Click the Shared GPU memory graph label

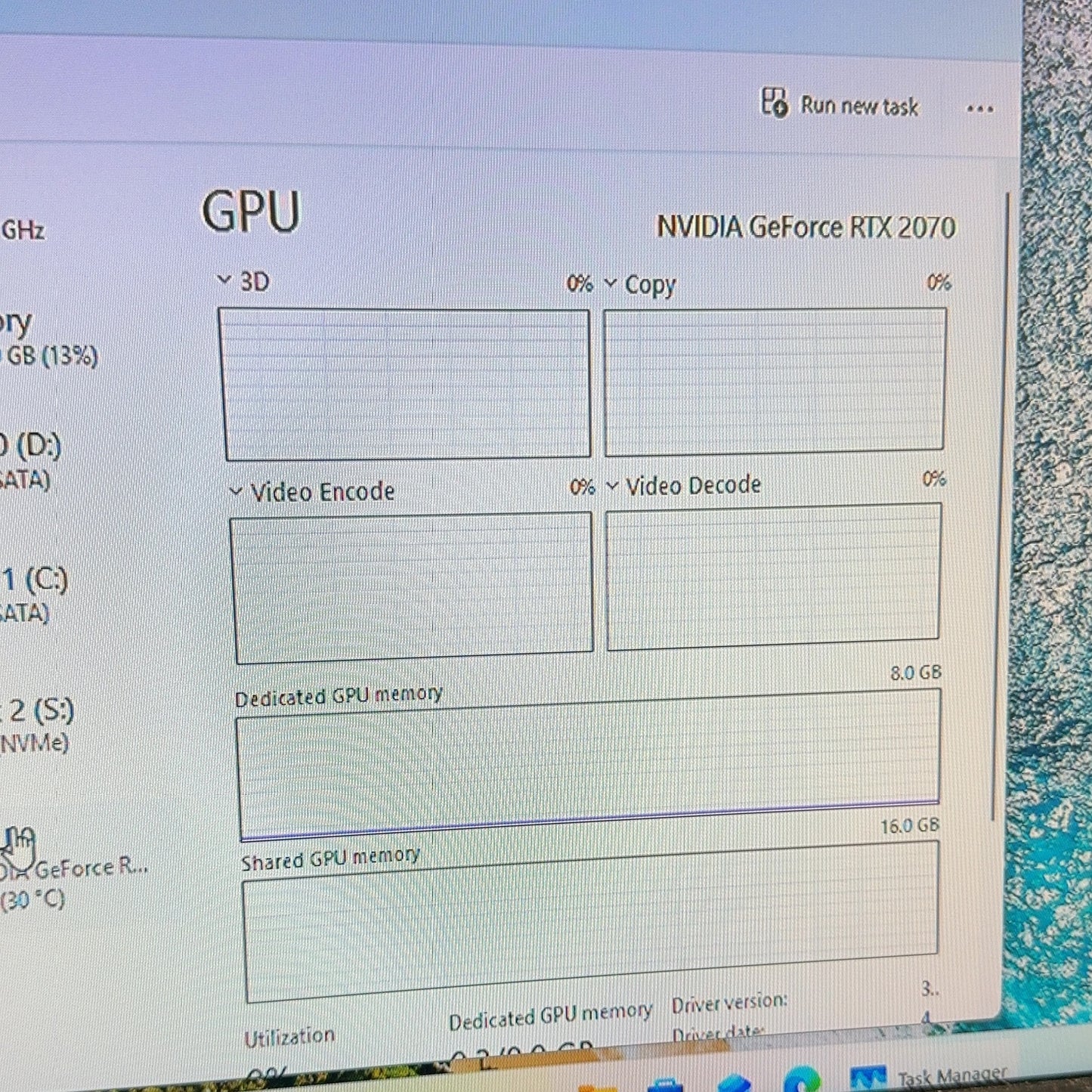coord(330,859)
